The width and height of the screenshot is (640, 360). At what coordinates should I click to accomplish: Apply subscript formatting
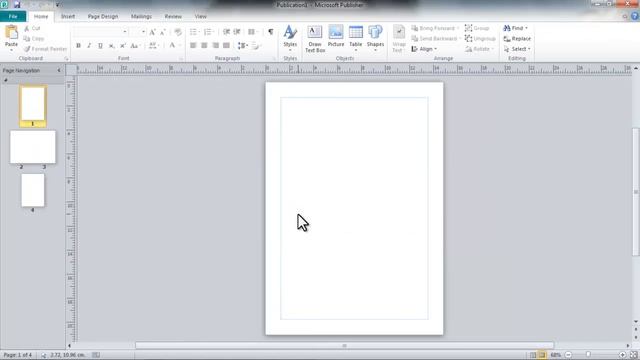click(111, 46)
